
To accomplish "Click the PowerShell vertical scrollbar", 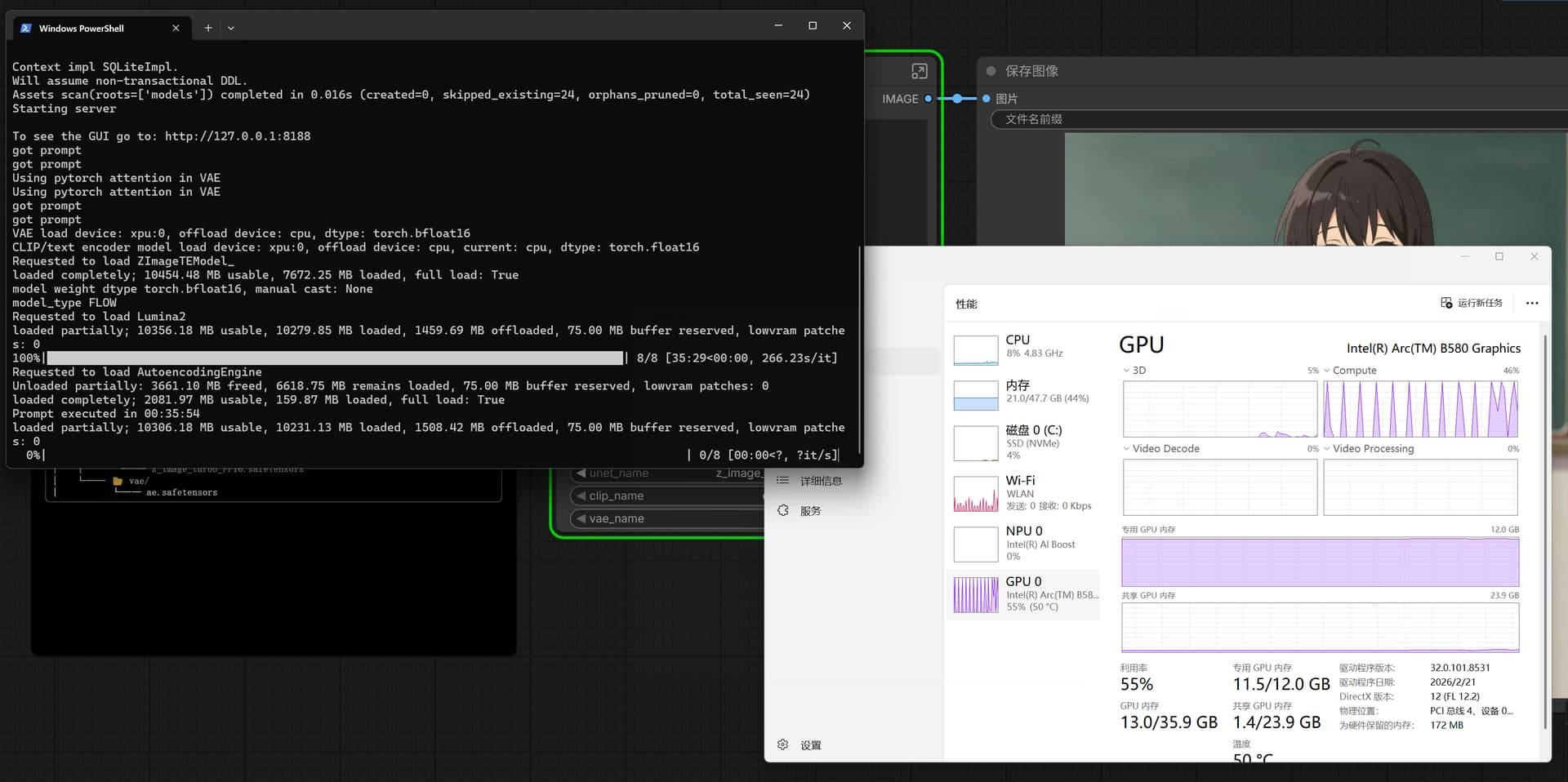I will (x=859, y=351).
